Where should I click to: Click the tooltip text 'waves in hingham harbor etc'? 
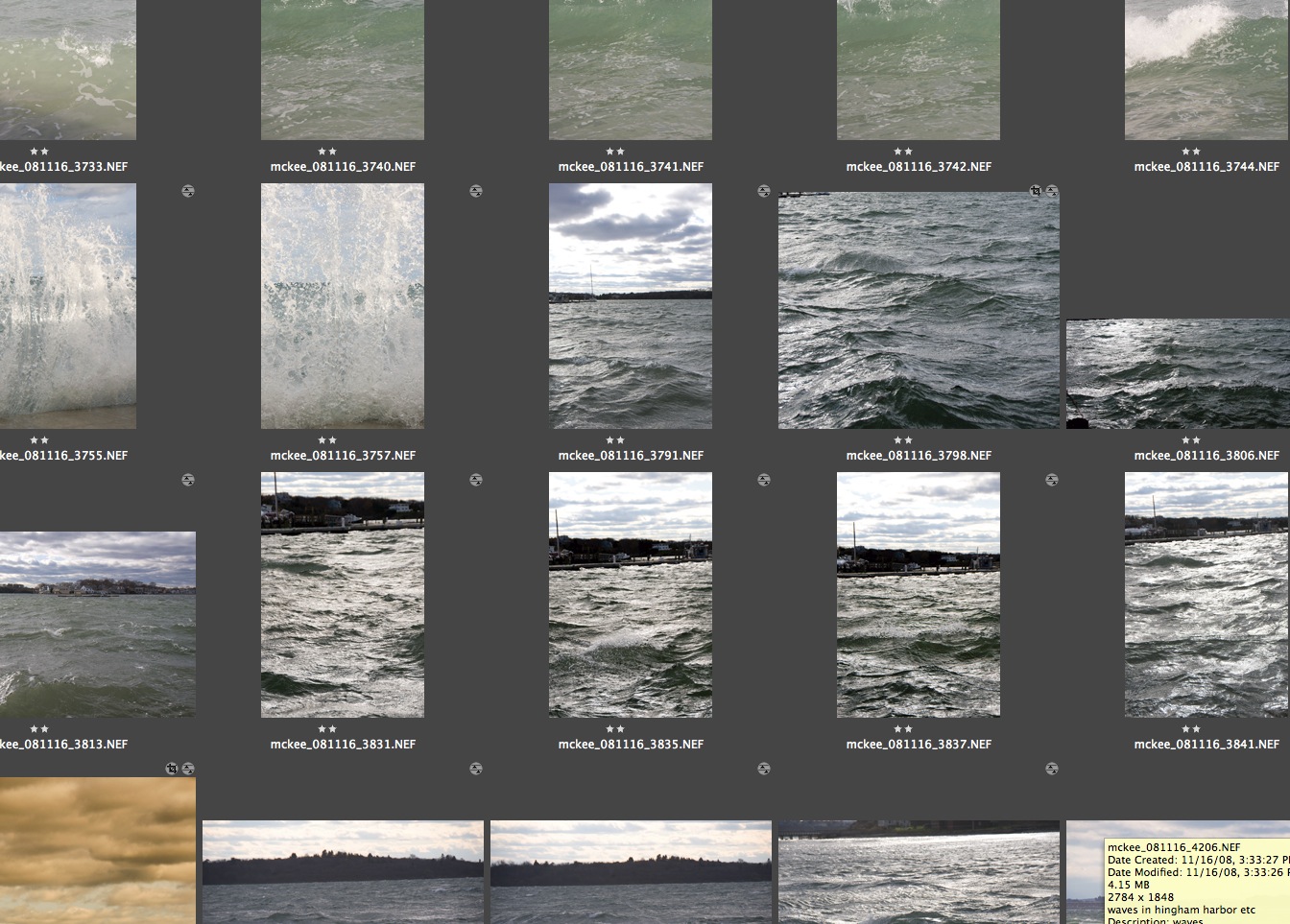[1182, 910]
